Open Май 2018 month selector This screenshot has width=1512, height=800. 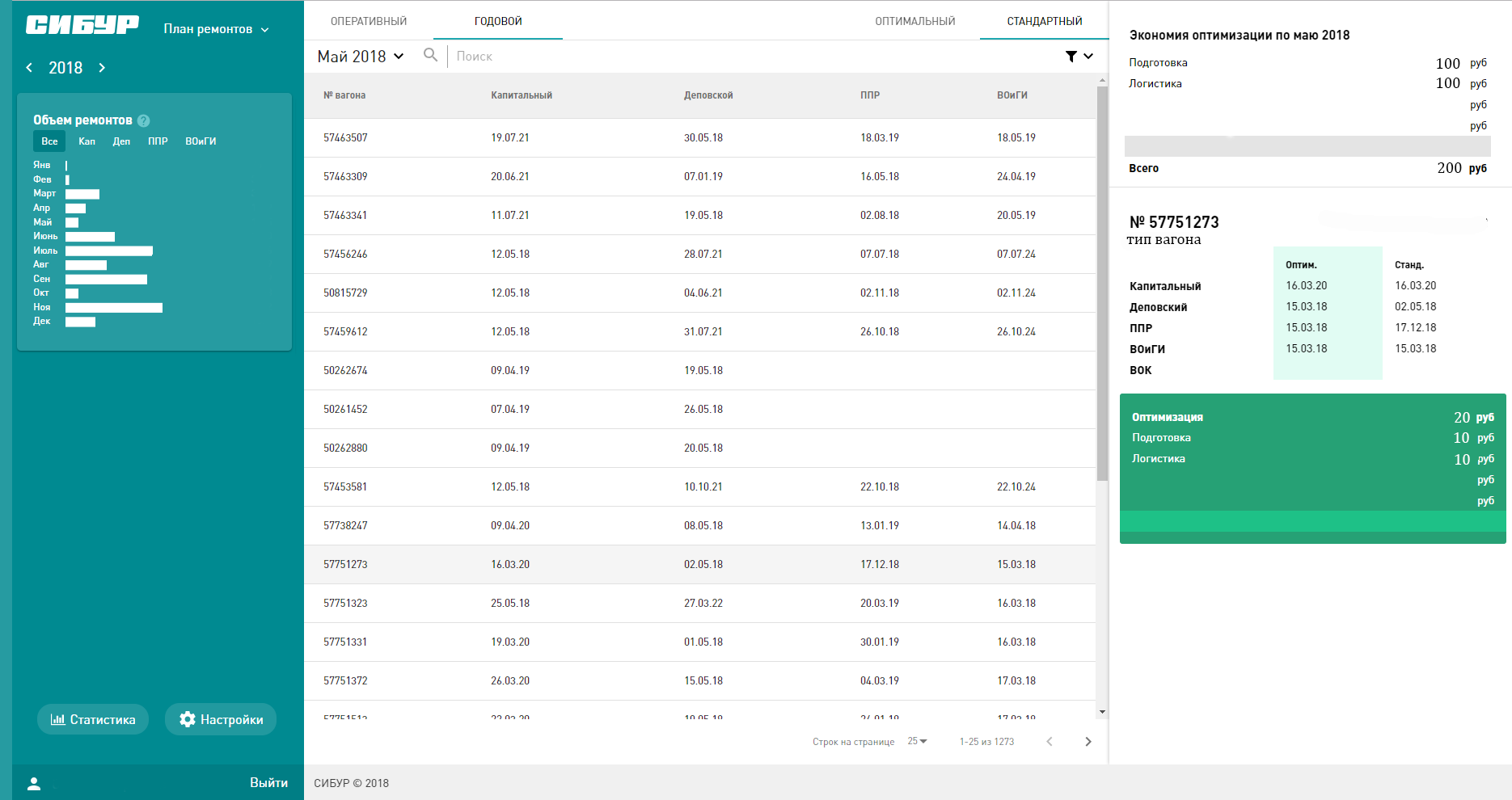tap(361, 57)
